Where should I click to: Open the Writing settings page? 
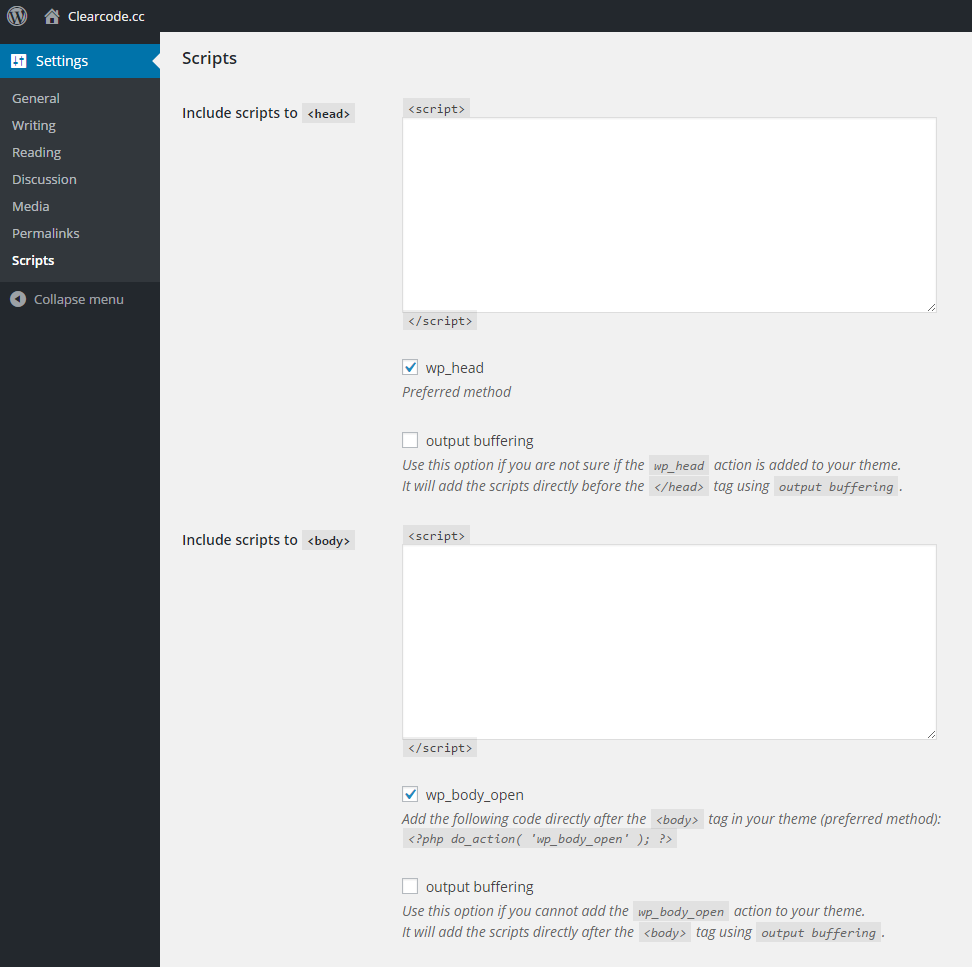click(x=34, y=125)
